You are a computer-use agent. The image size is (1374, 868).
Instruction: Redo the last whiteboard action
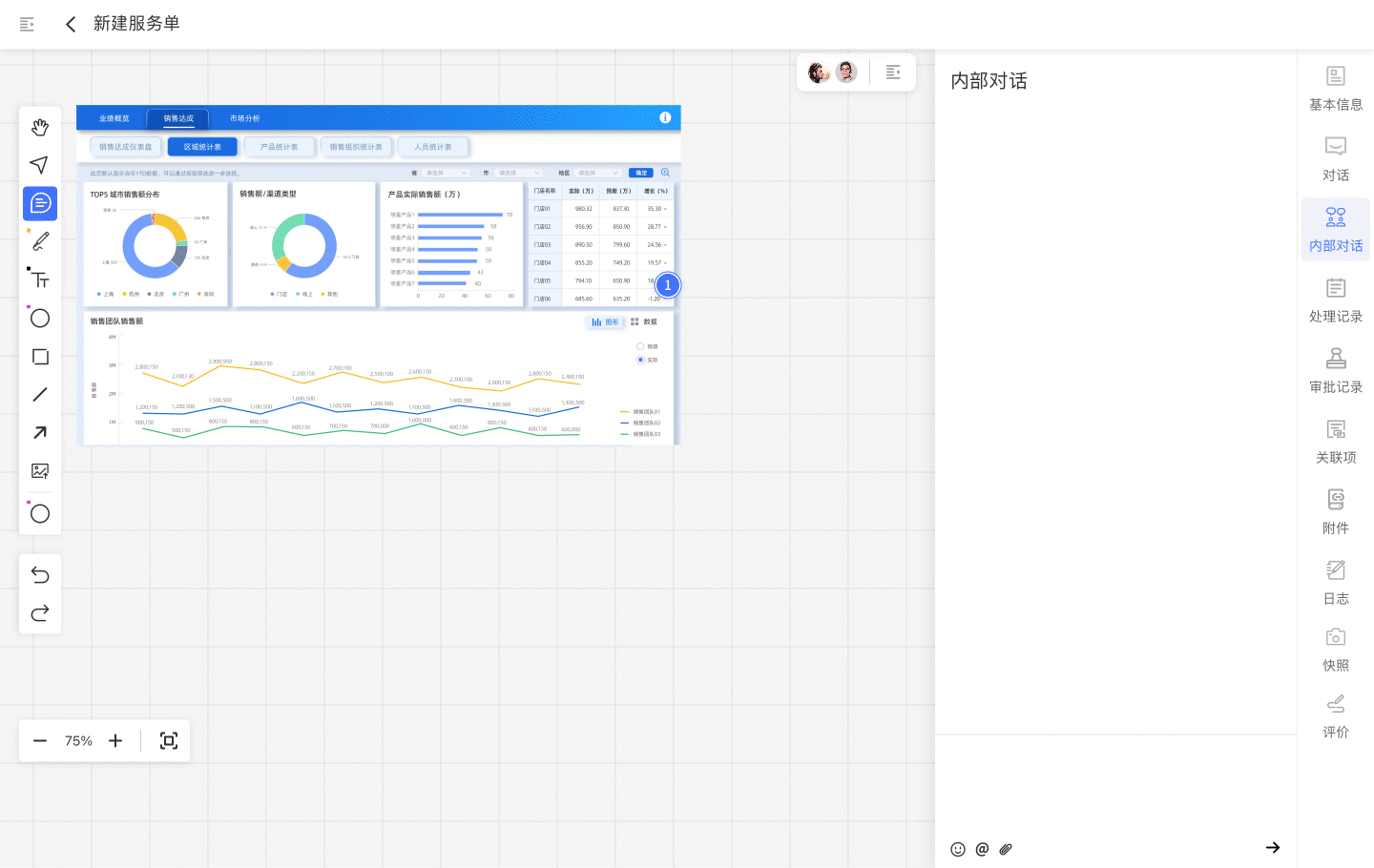coord(40,612)
